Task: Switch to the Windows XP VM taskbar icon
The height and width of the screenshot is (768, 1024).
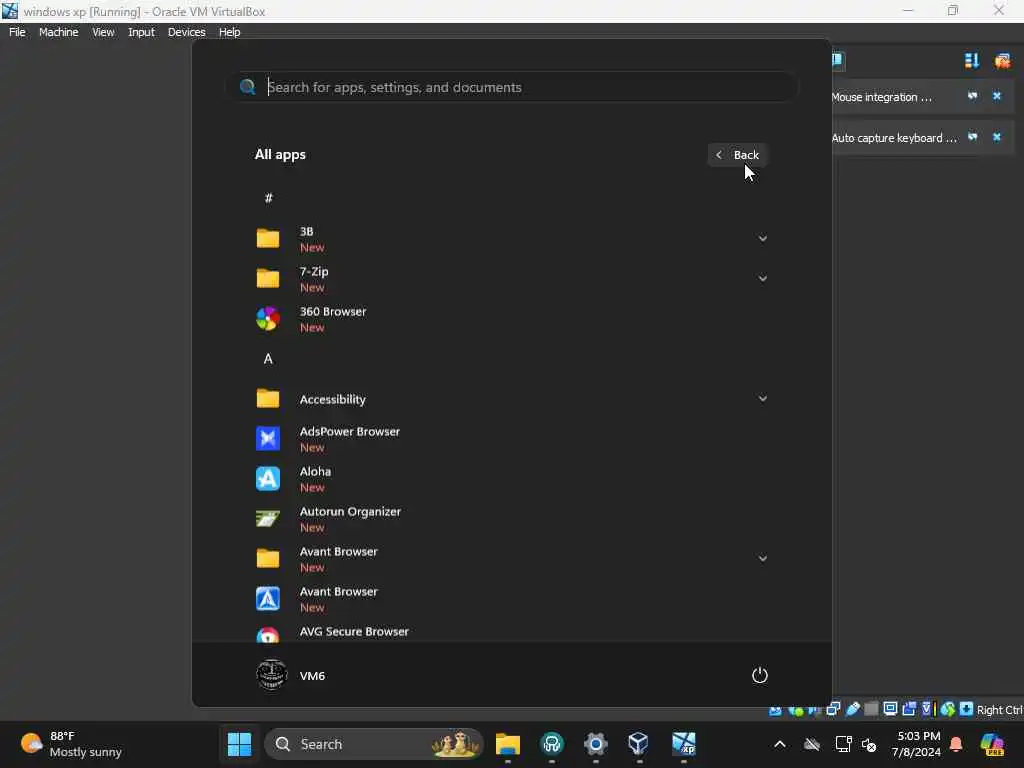Action: click(x=684, y=744)
